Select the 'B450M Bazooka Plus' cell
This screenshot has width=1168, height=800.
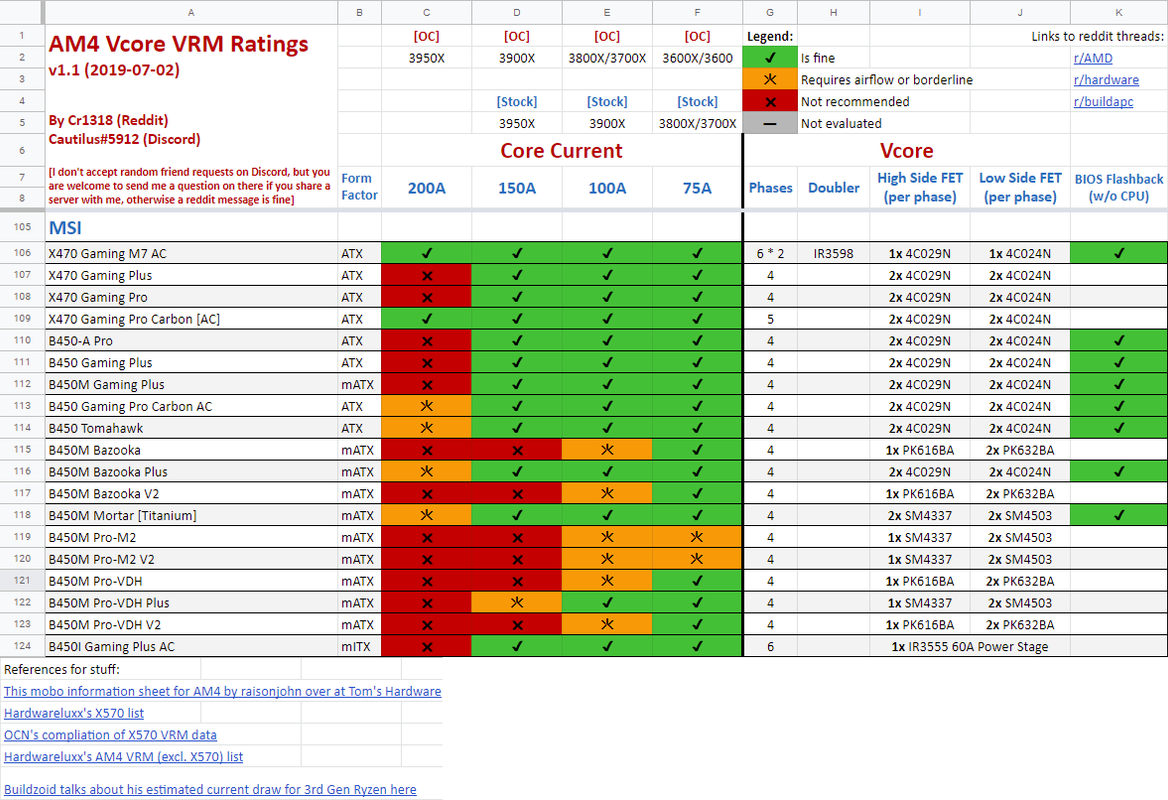(x=191, y=472)
